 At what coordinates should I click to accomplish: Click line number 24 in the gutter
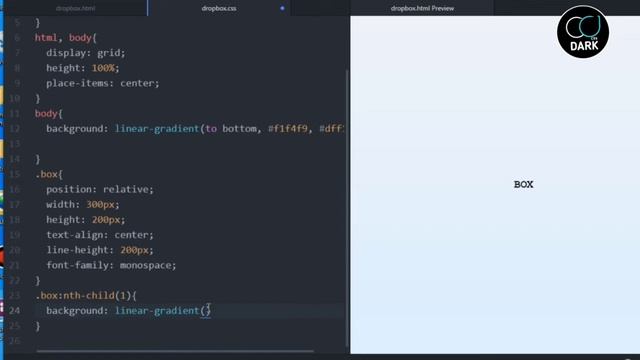[14, 311]
